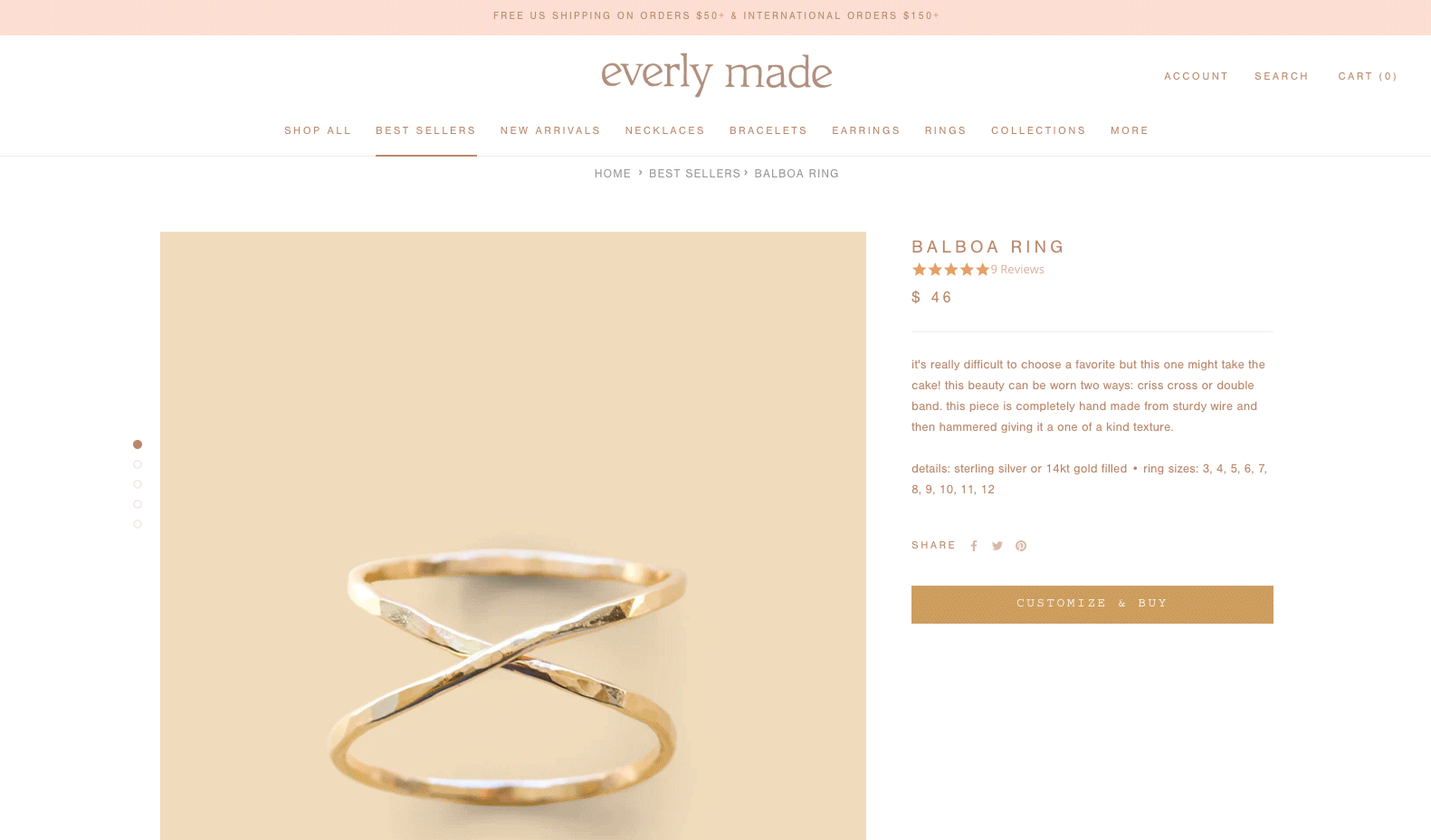Expand the Collections menu
Screen dimensions: 1431x840
(1038, 130)
